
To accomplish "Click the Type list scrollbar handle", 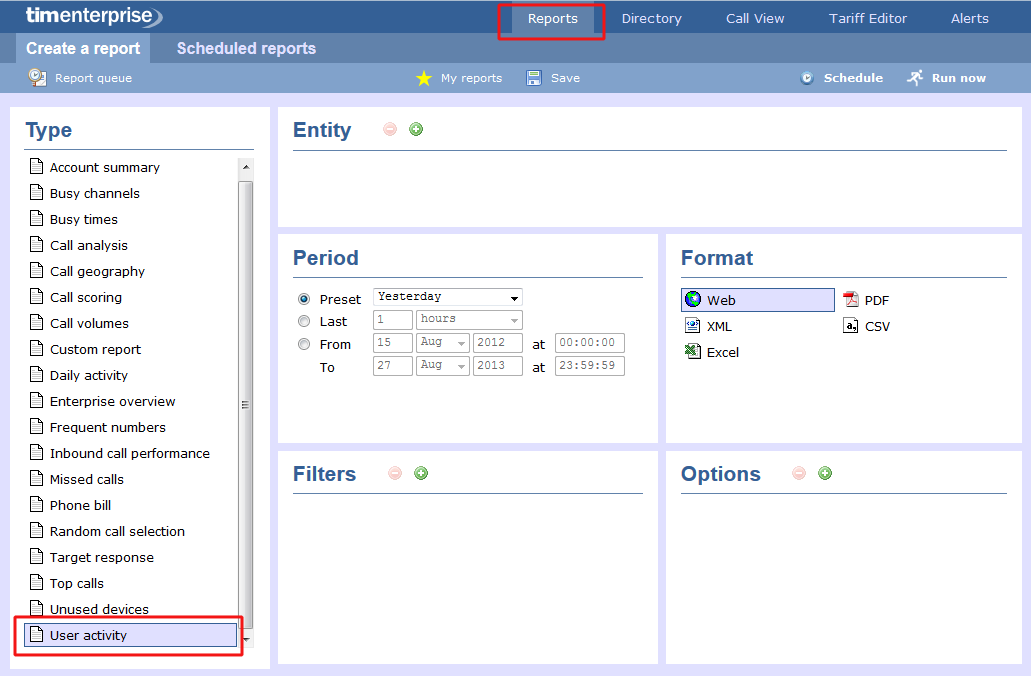I will click(x=245, y=404).
